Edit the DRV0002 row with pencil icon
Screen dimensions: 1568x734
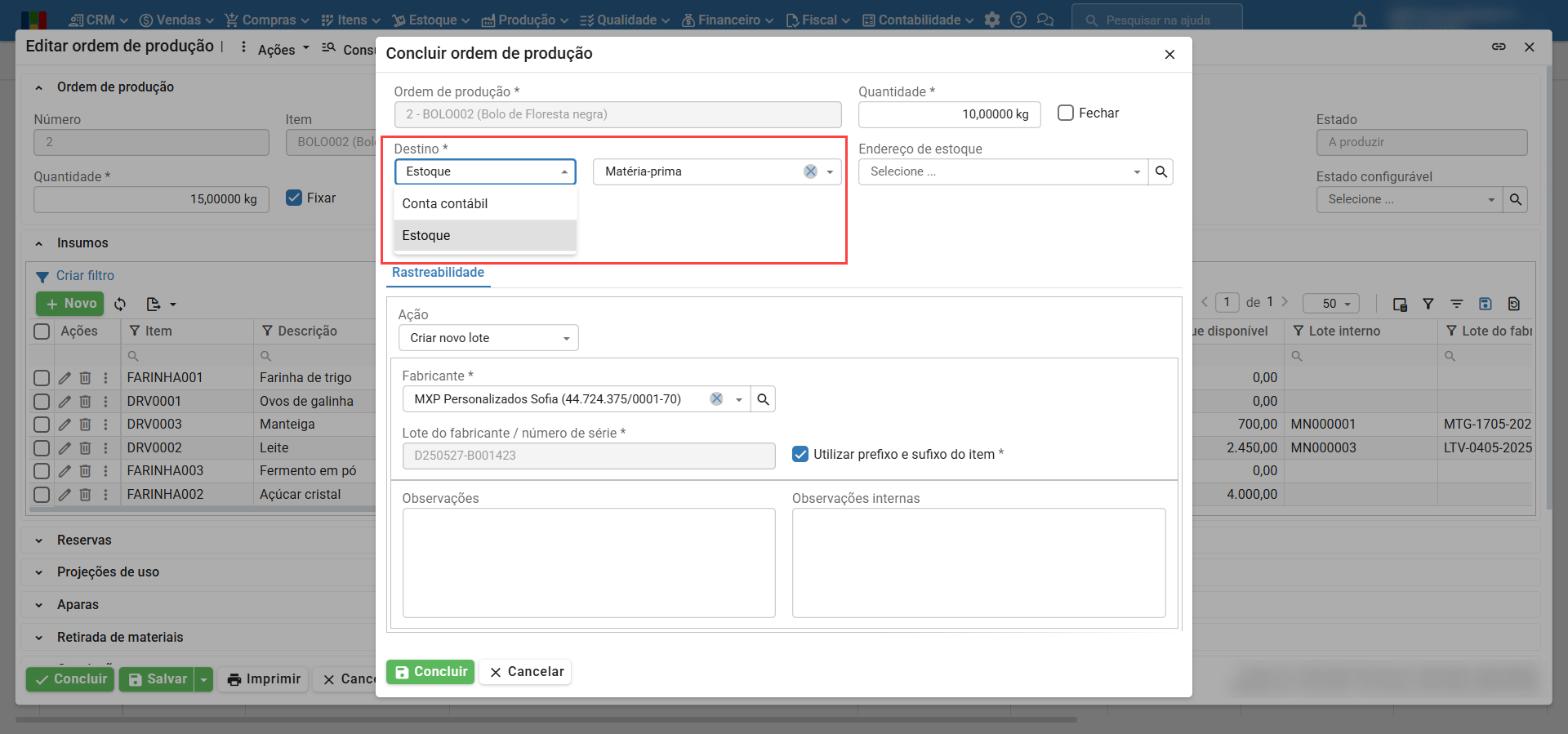click(65, 448)
